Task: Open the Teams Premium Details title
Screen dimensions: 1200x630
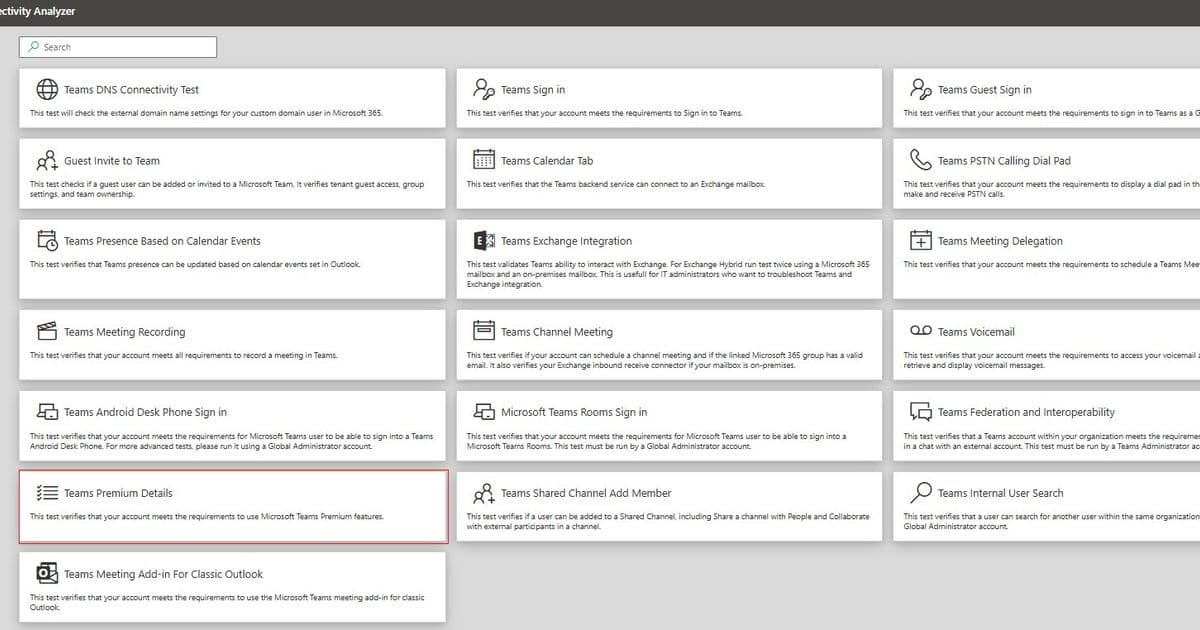Action: (118, 493)
